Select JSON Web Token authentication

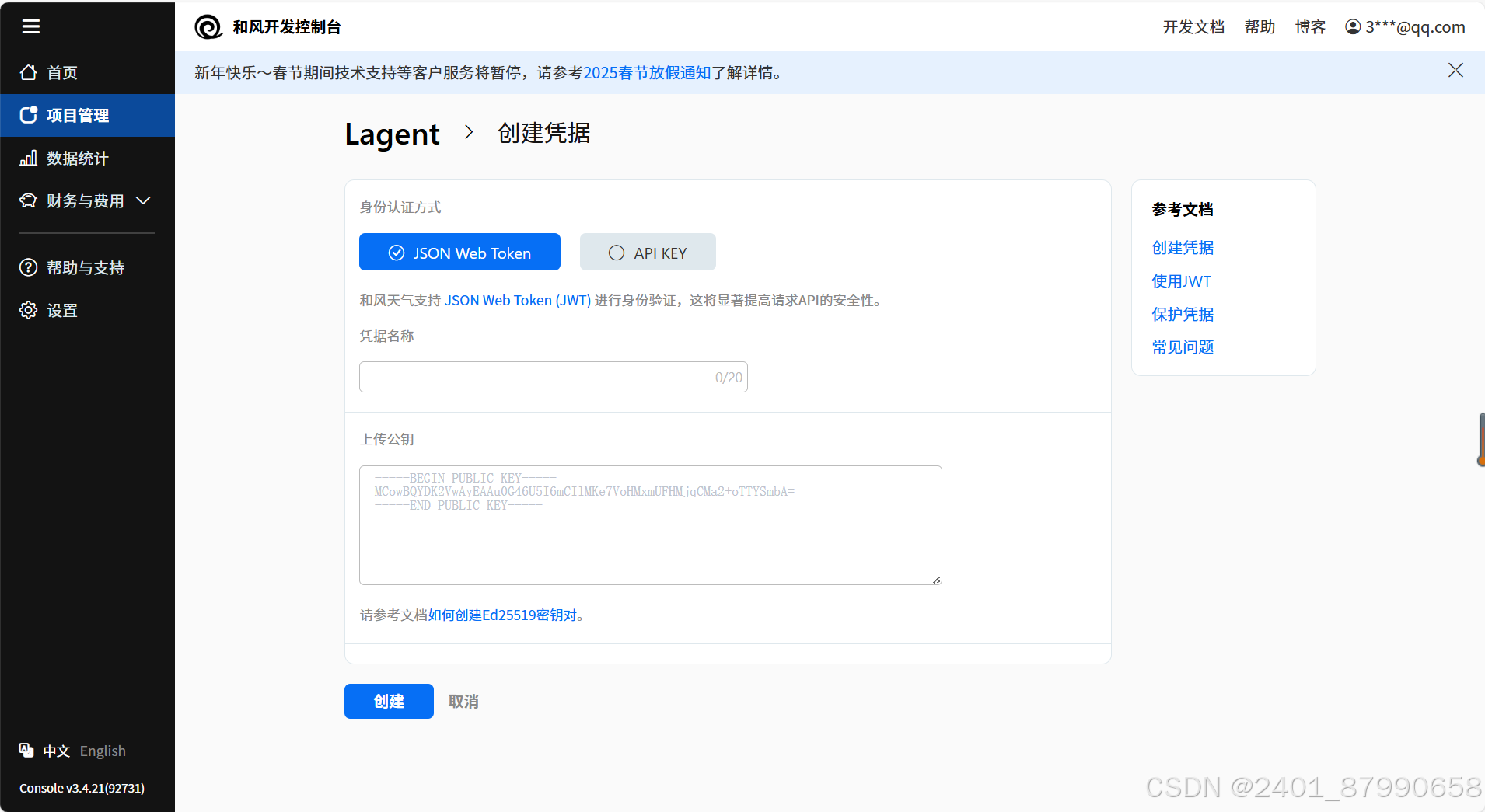[x=459, y=252]
